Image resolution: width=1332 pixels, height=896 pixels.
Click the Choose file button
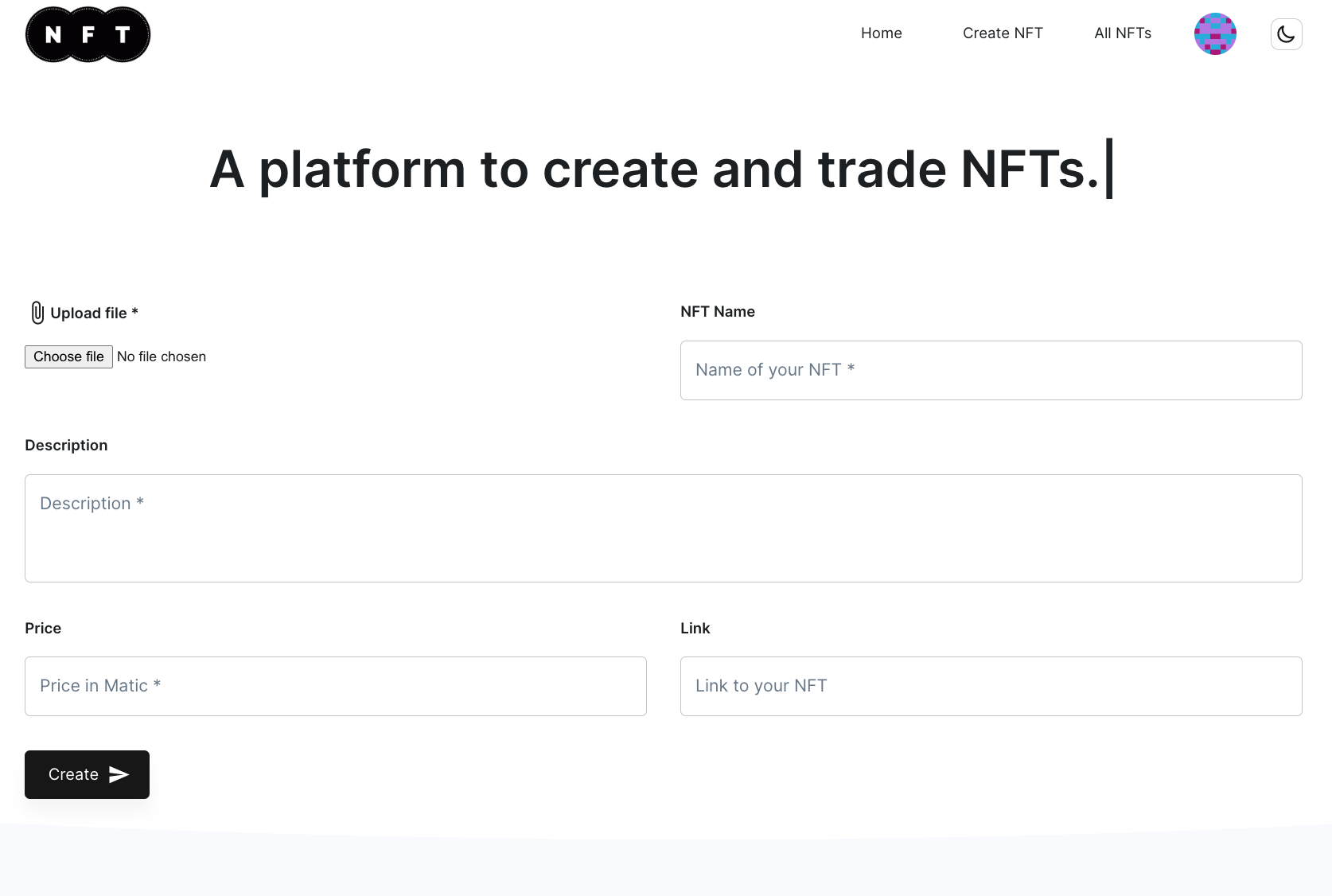pos(68,356)
